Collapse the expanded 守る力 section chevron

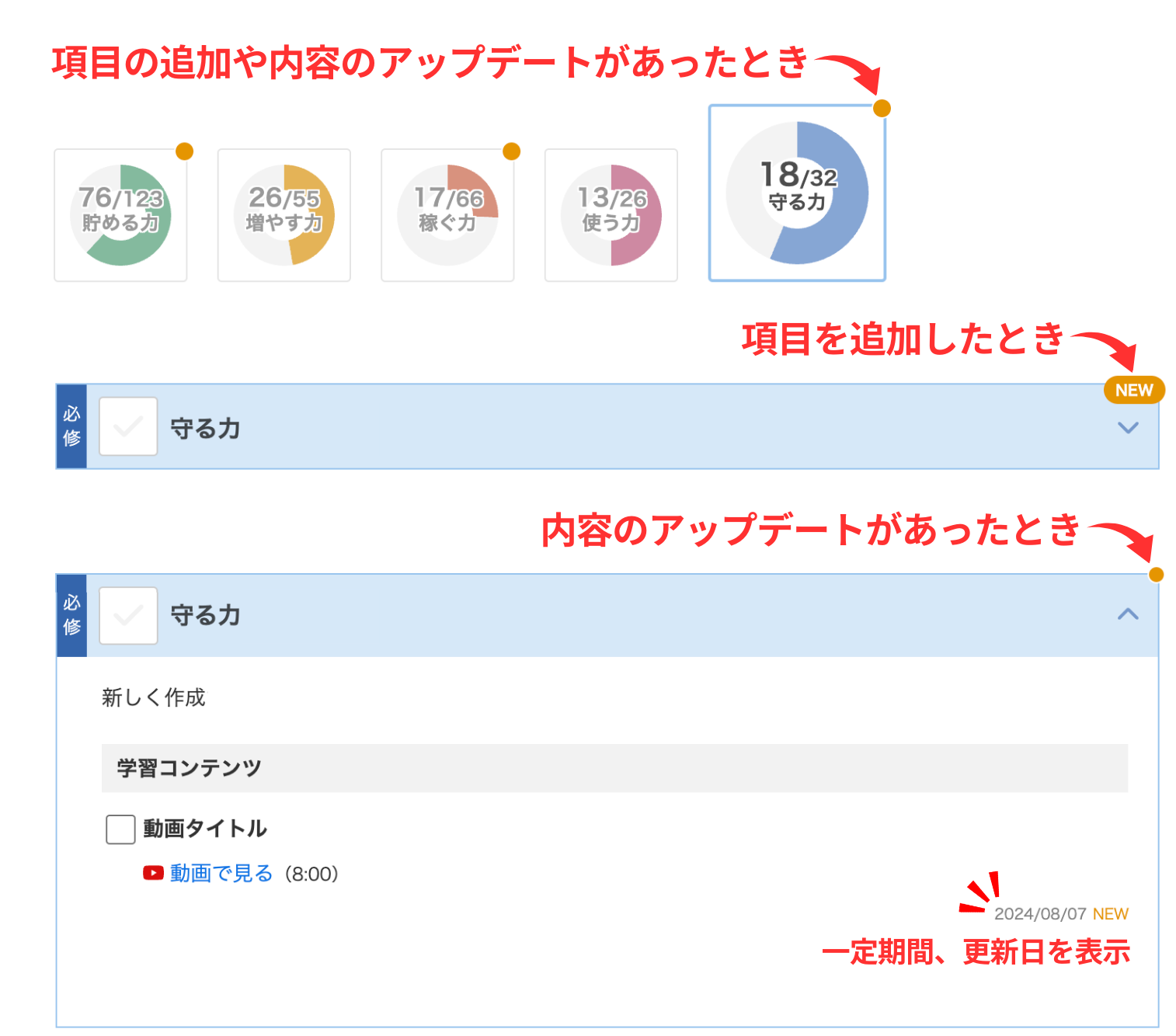click(x=1128, y=614)
